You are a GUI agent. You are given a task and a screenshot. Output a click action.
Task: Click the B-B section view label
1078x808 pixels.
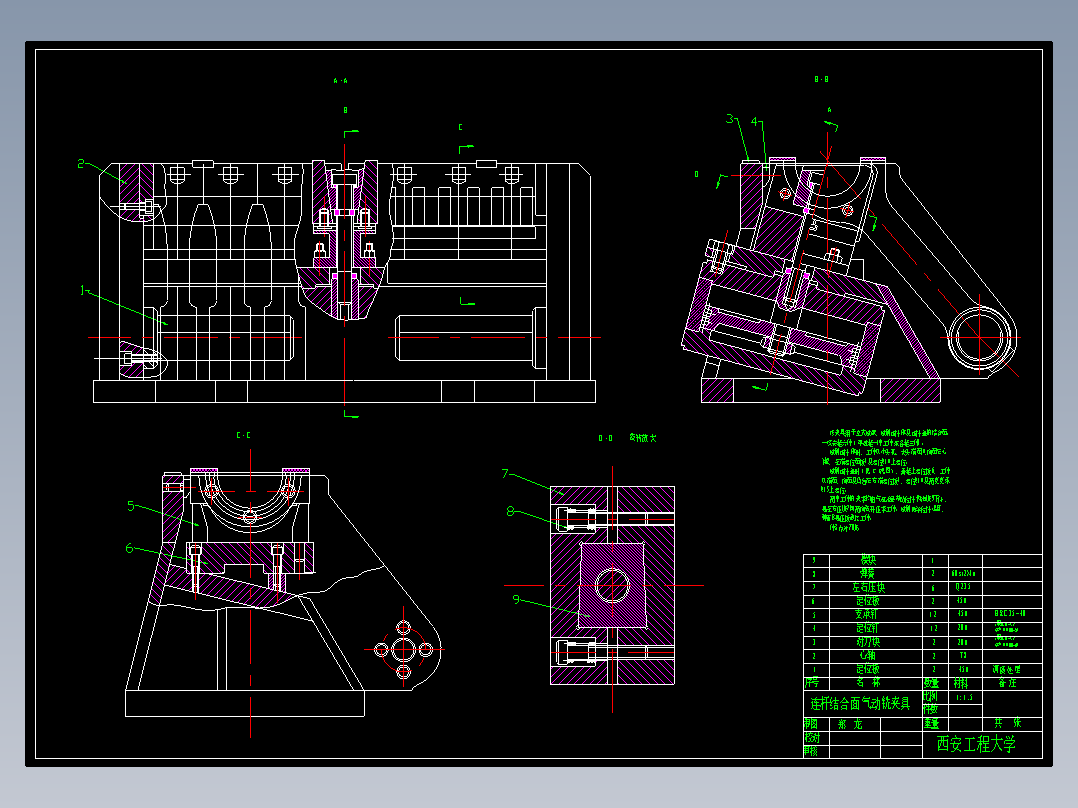[822, 80]
